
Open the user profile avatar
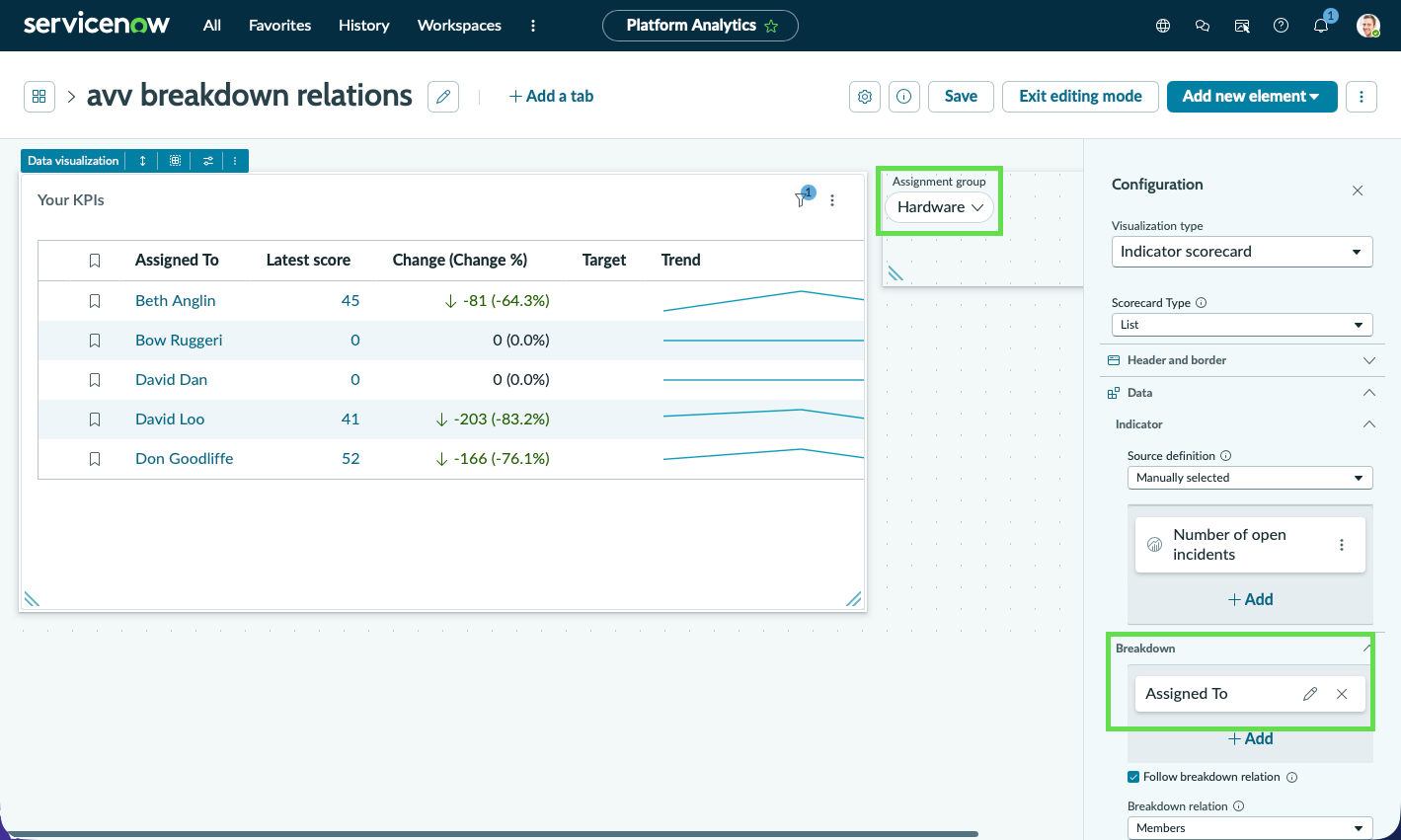pos(1368,26)
